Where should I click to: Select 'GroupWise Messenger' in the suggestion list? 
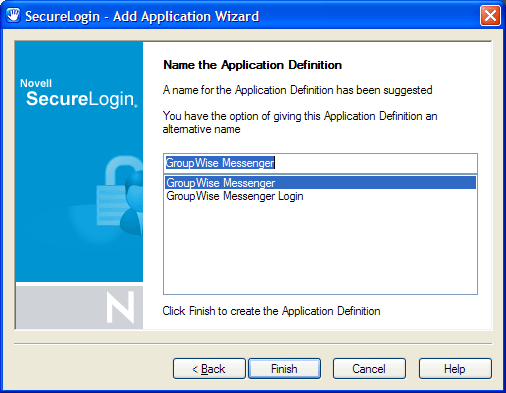(x=320, y=183)
